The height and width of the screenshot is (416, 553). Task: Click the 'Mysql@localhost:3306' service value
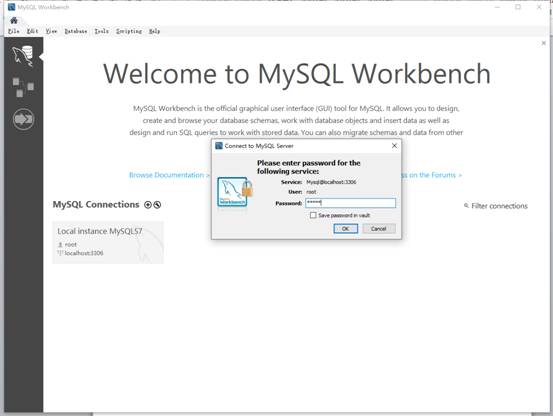[331, 182]
